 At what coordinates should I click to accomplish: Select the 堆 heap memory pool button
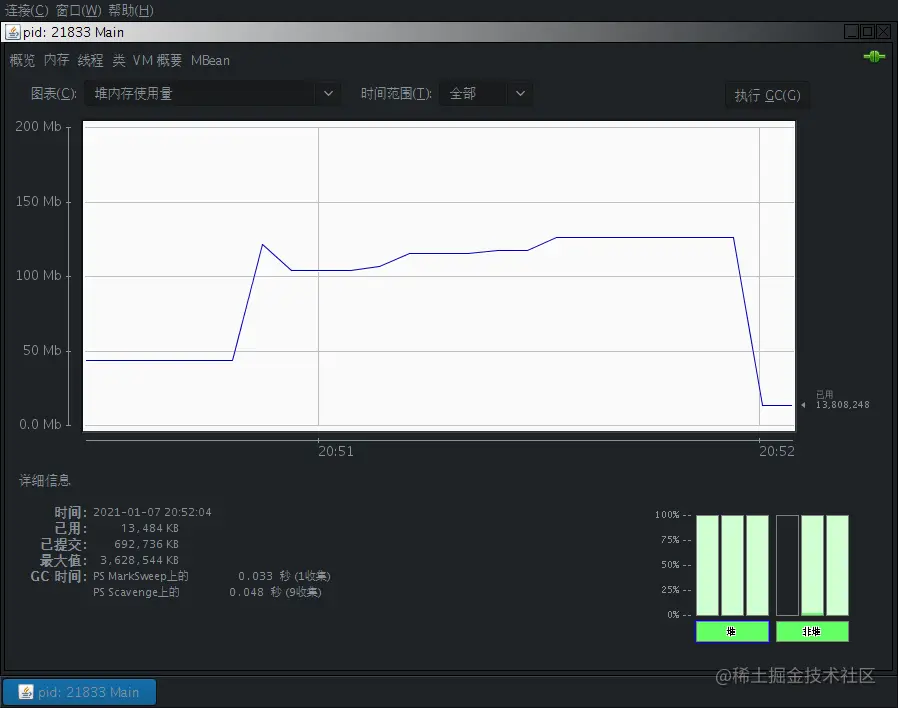tap(732, 631)
